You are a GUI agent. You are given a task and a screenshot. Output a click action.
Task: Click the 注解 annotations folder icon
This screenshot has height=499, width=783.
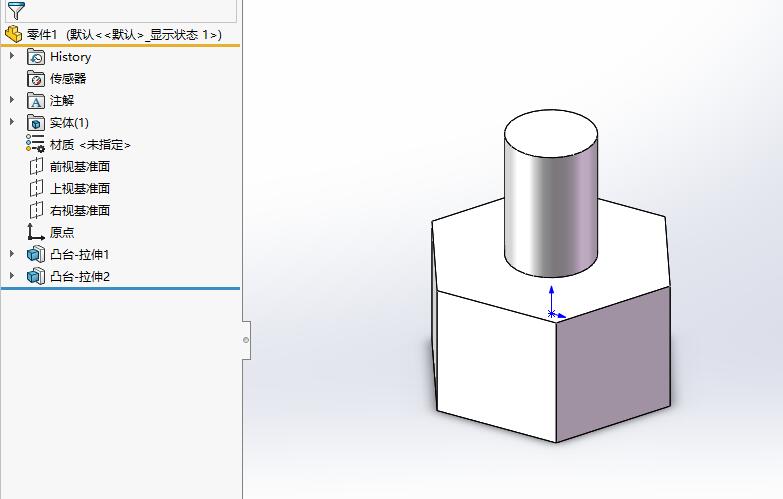(x=36, y=101)
